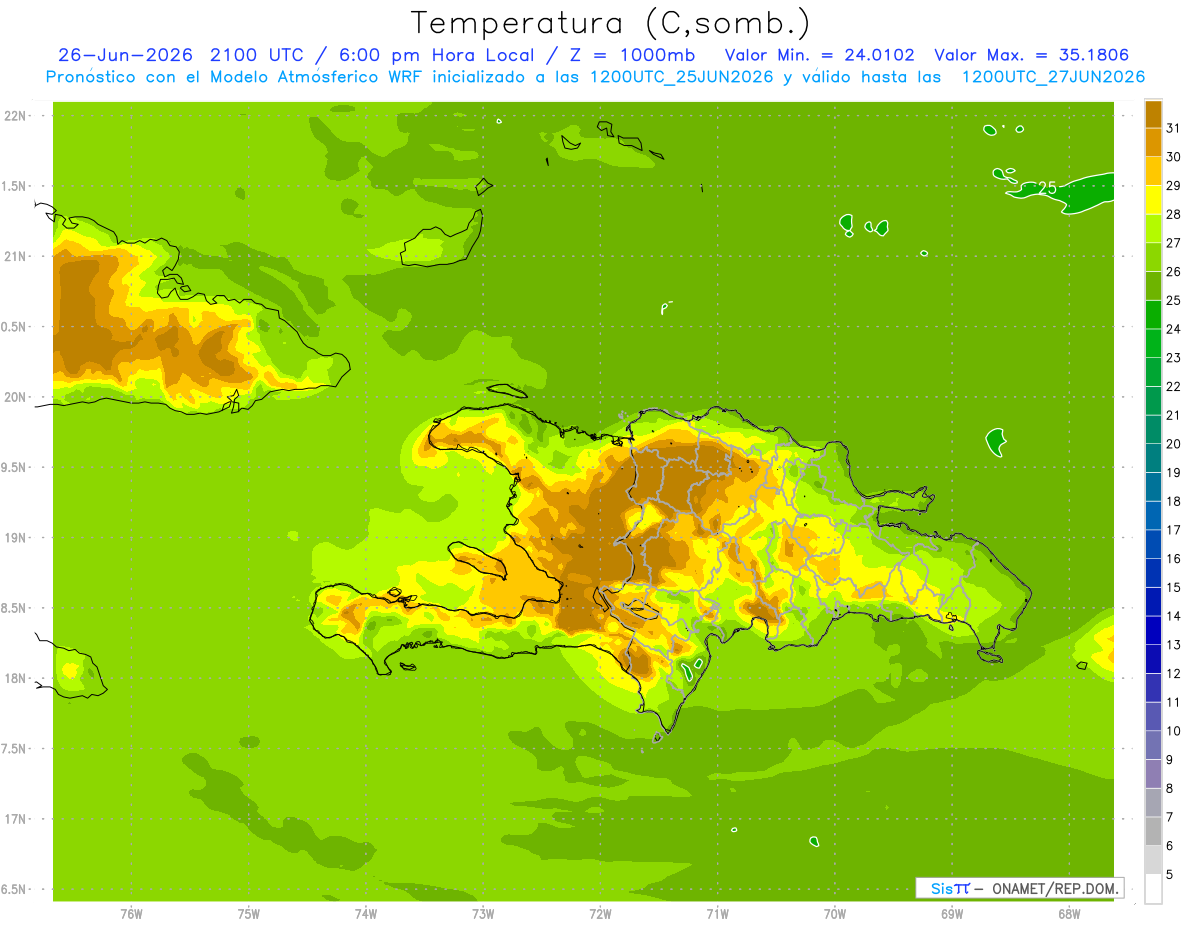Viewport: 1200px width, 927px height.
Task: Click the '2100 UTC' time text
Action: pyautogui.click(x=259, y=55)
